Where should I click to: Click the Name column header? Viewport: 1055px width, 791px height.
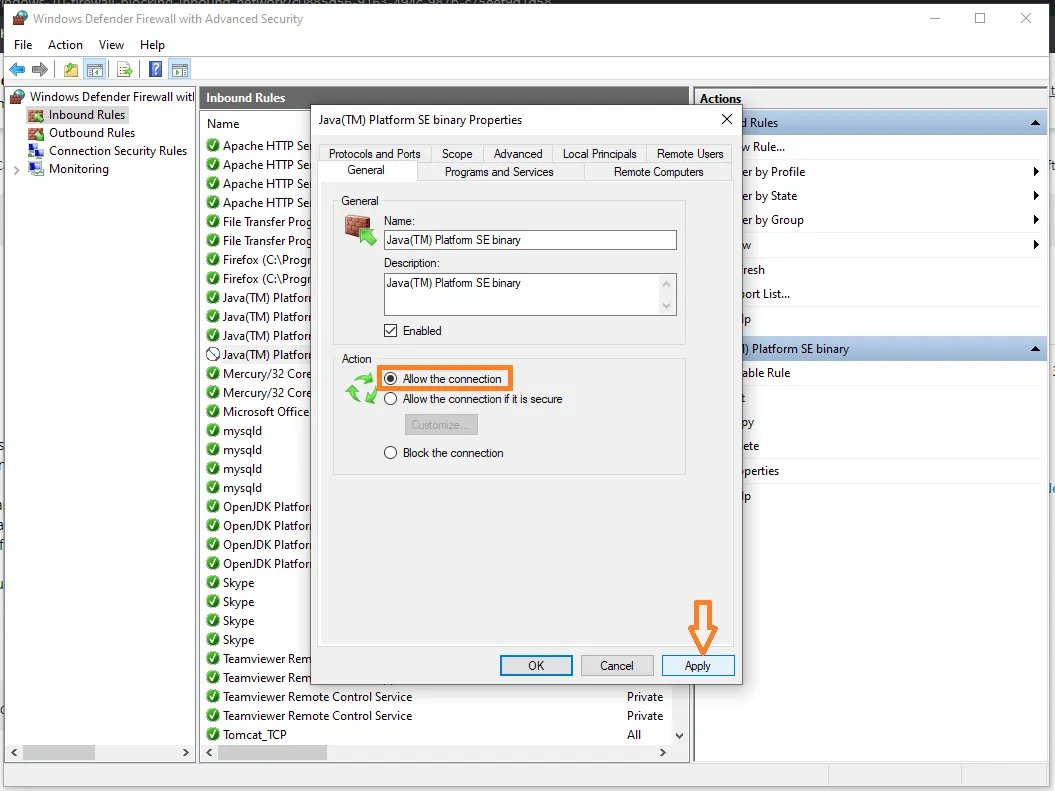tap(223, 124)
